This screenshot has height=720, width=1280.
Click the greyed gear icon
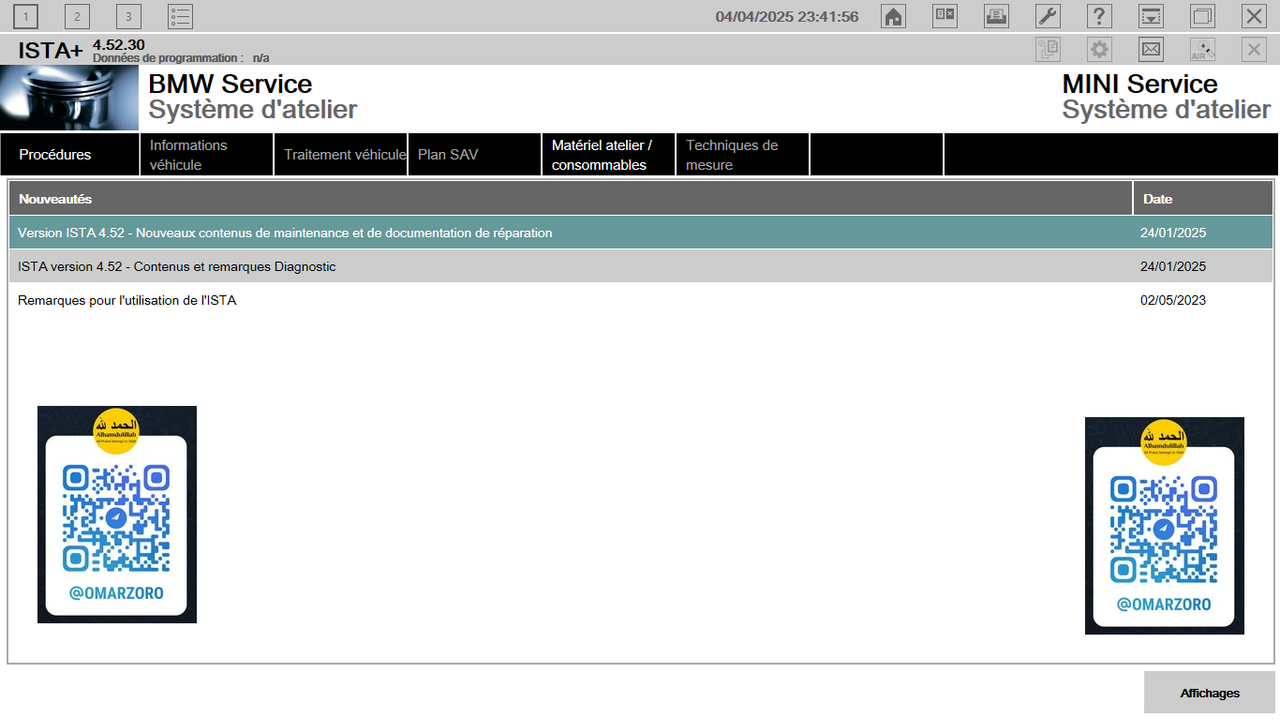1099,49
